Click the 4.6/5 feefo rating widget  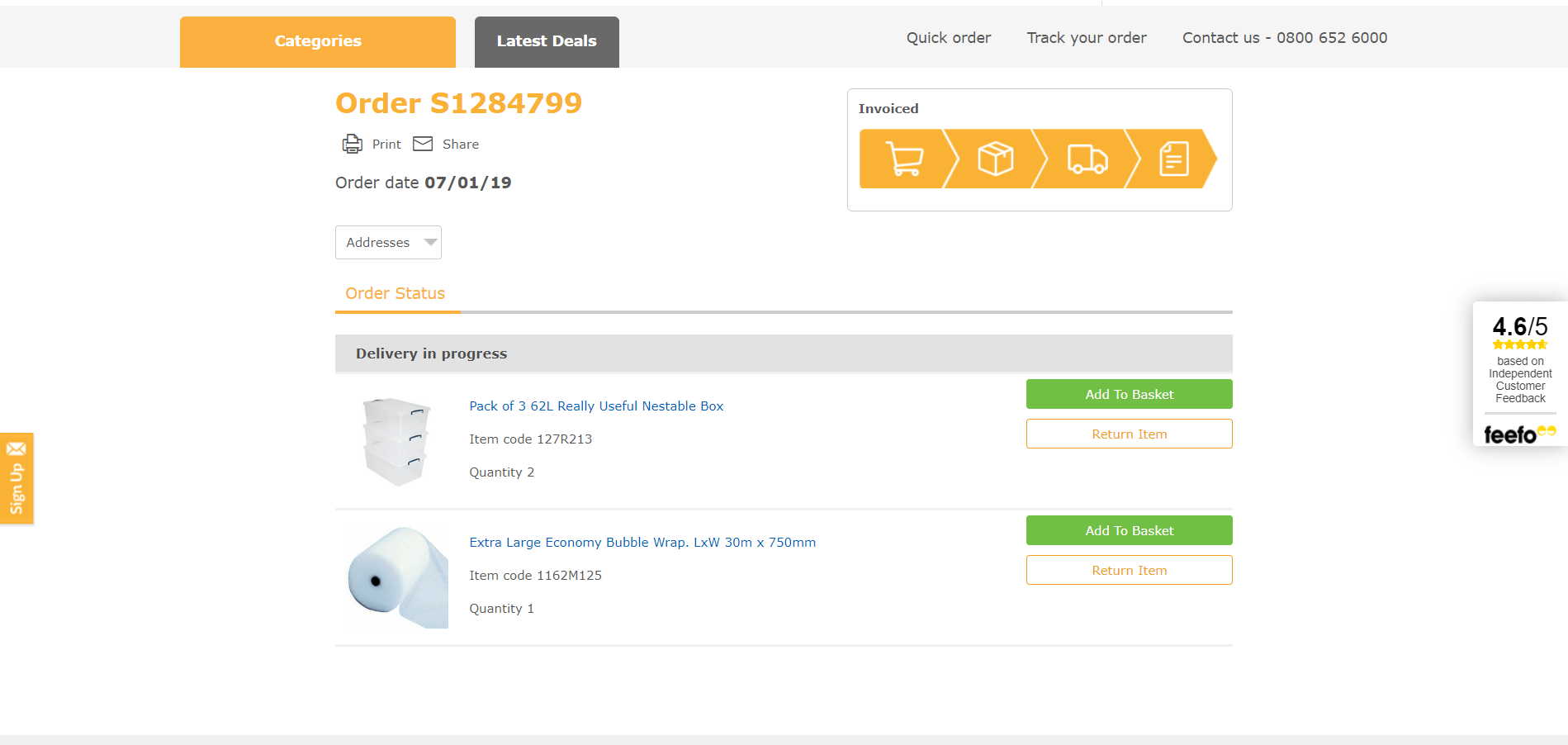click(x=1519, y=373)
